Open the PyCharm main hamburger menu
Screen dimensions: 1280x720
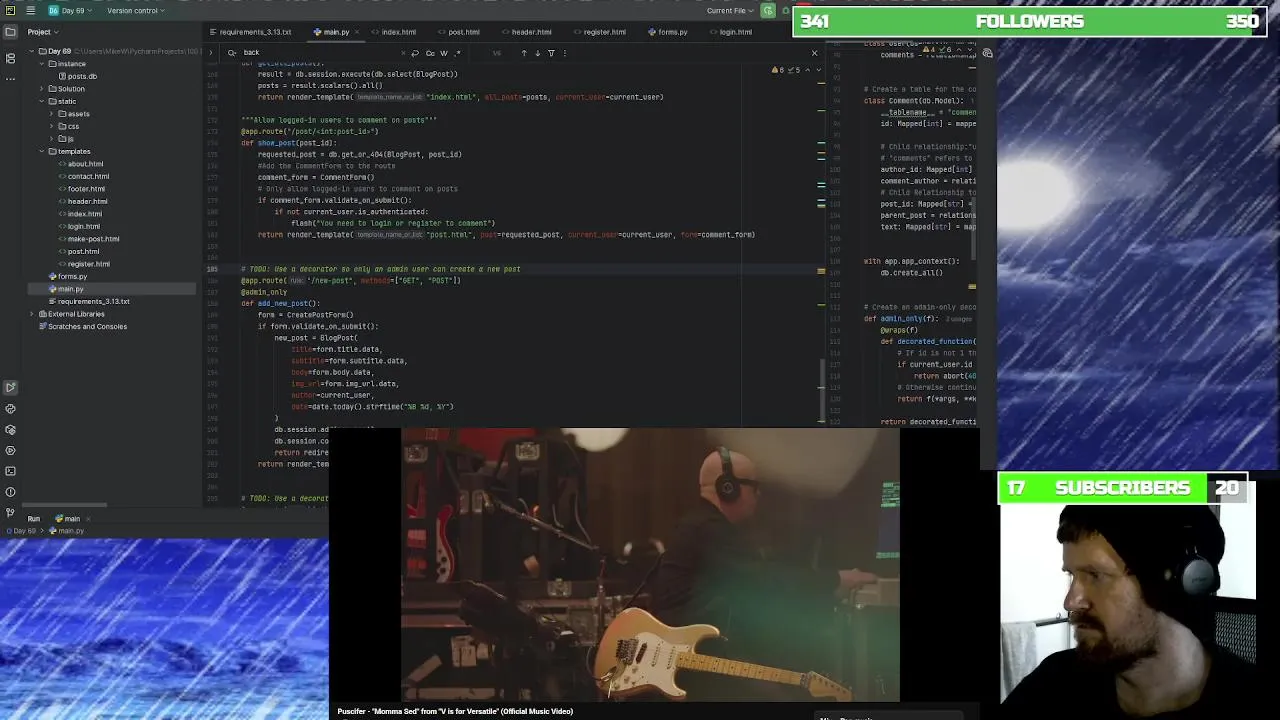point(31,10)
